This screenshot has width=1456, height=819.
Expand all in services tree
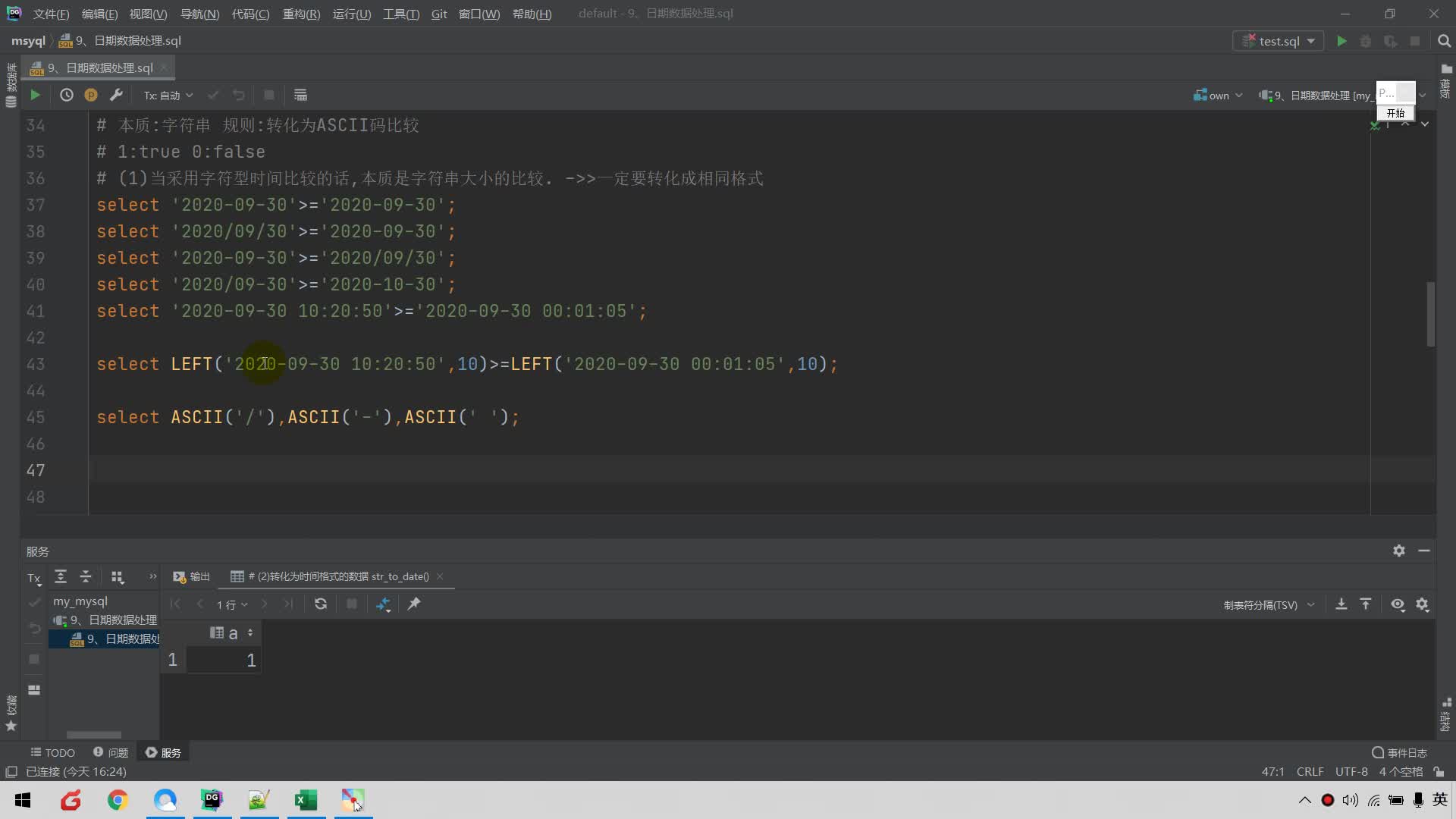click(x=61, y=577)
